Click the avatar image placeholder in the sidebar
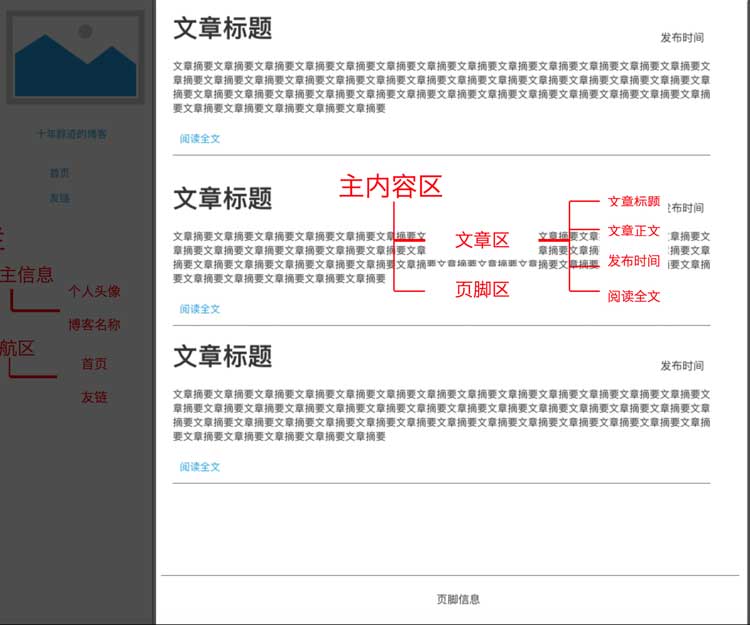 (75, 57)
